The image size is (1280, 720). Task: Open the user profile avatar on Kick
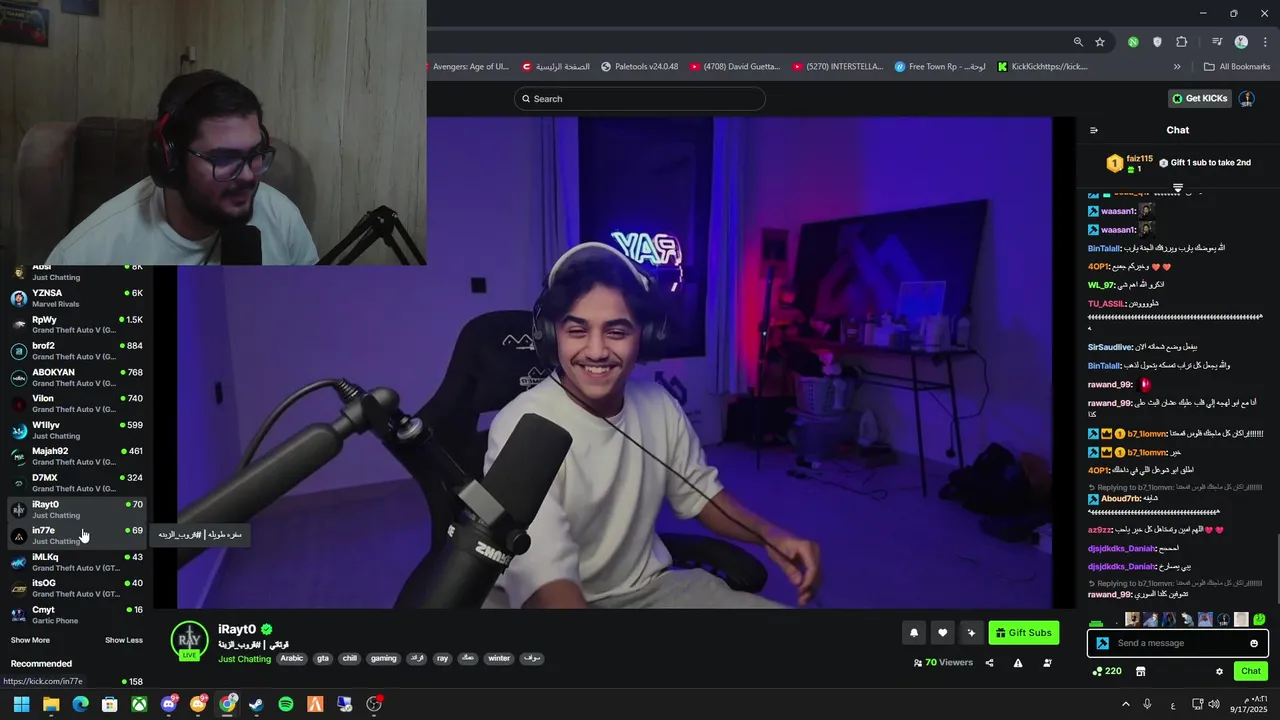tap(1246, 99)
